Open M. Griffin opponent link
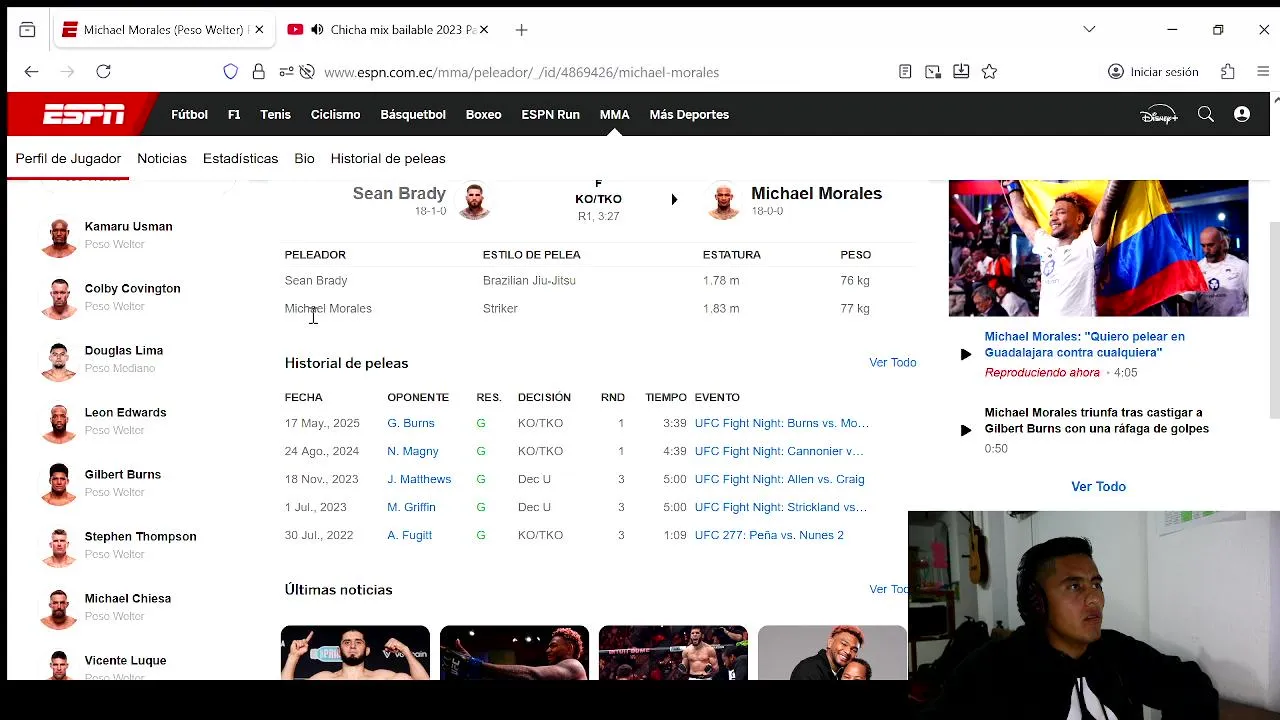Viewport: 1280px width, 720px height. coord(411,508)
